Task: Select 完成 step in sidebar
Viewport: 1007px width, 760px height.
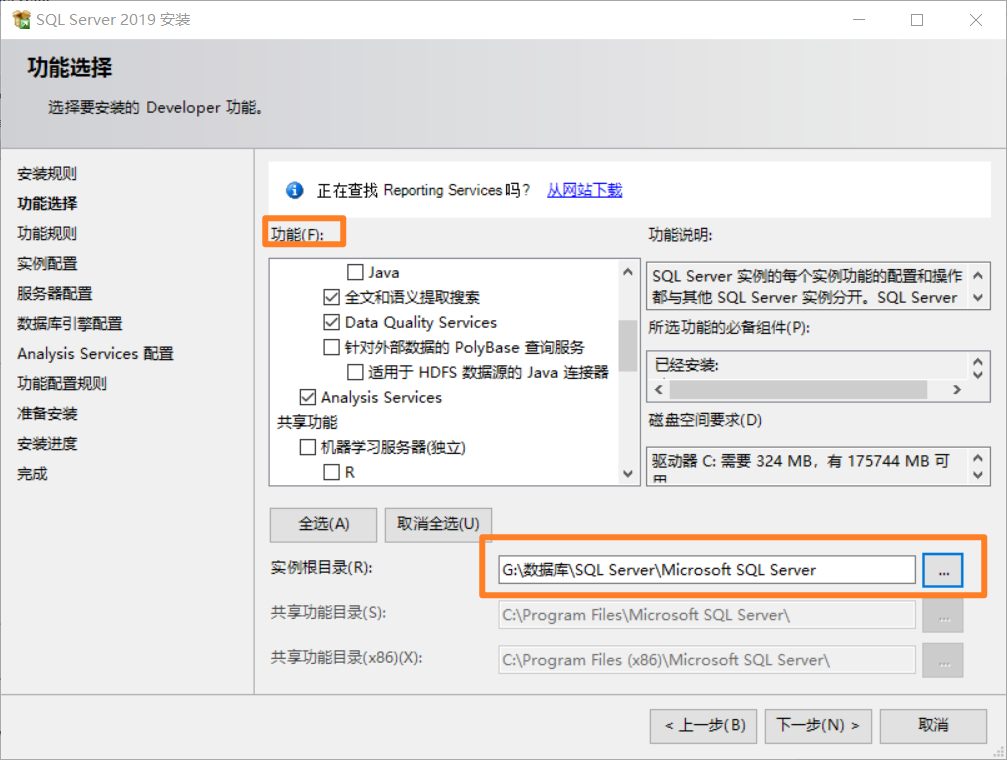Action: [x=32, y=474]
